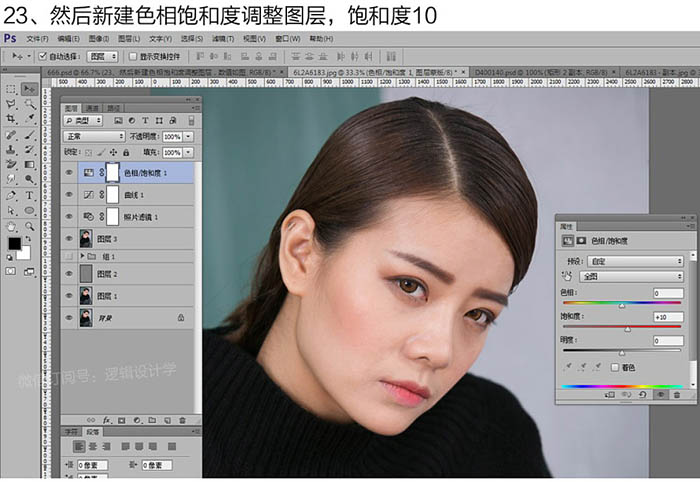Select the Move tool in toolbox

click(x=29, y=89)
